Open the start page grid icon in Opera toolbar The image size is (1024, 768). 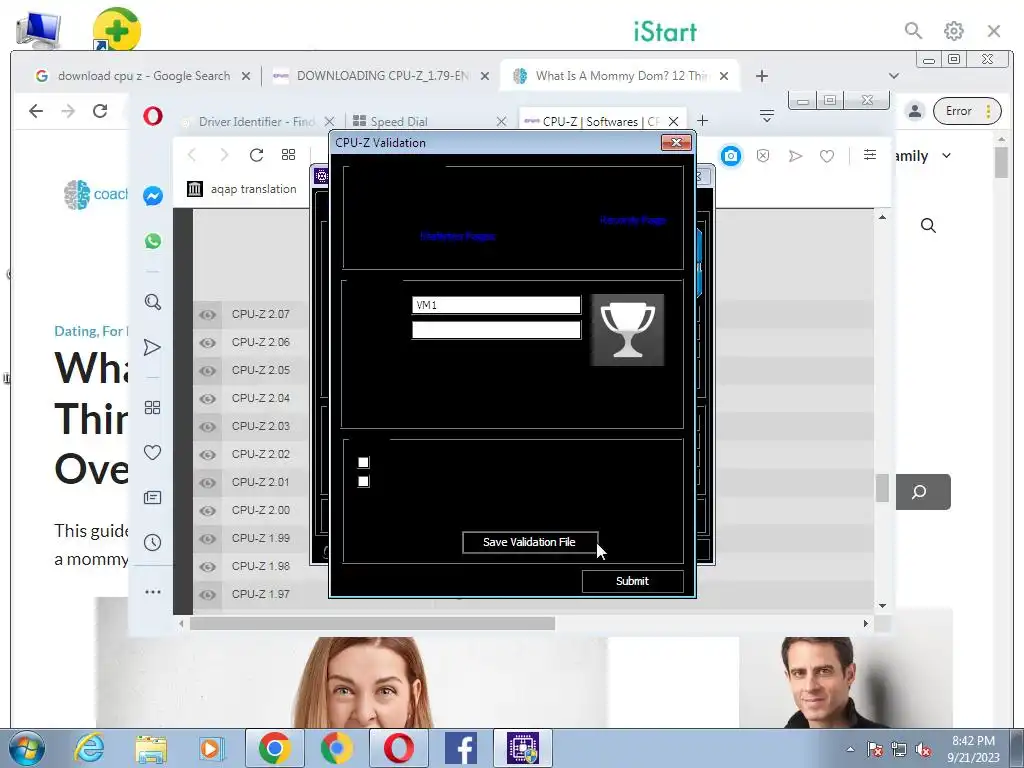[288, 155]
